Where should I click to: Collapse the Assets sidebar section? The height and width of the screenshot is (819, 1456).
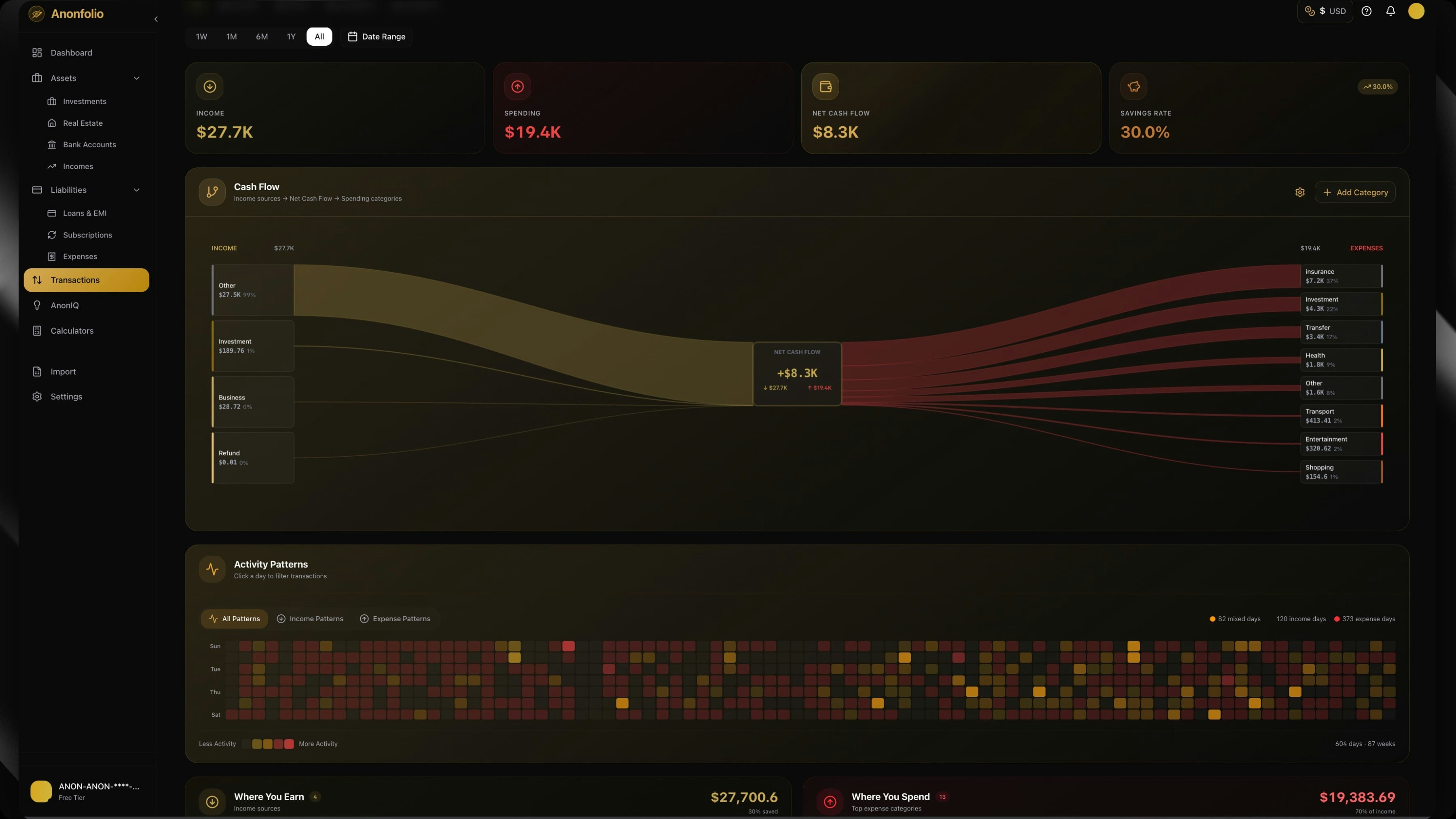pyautogui.click(x=136, y=78)
